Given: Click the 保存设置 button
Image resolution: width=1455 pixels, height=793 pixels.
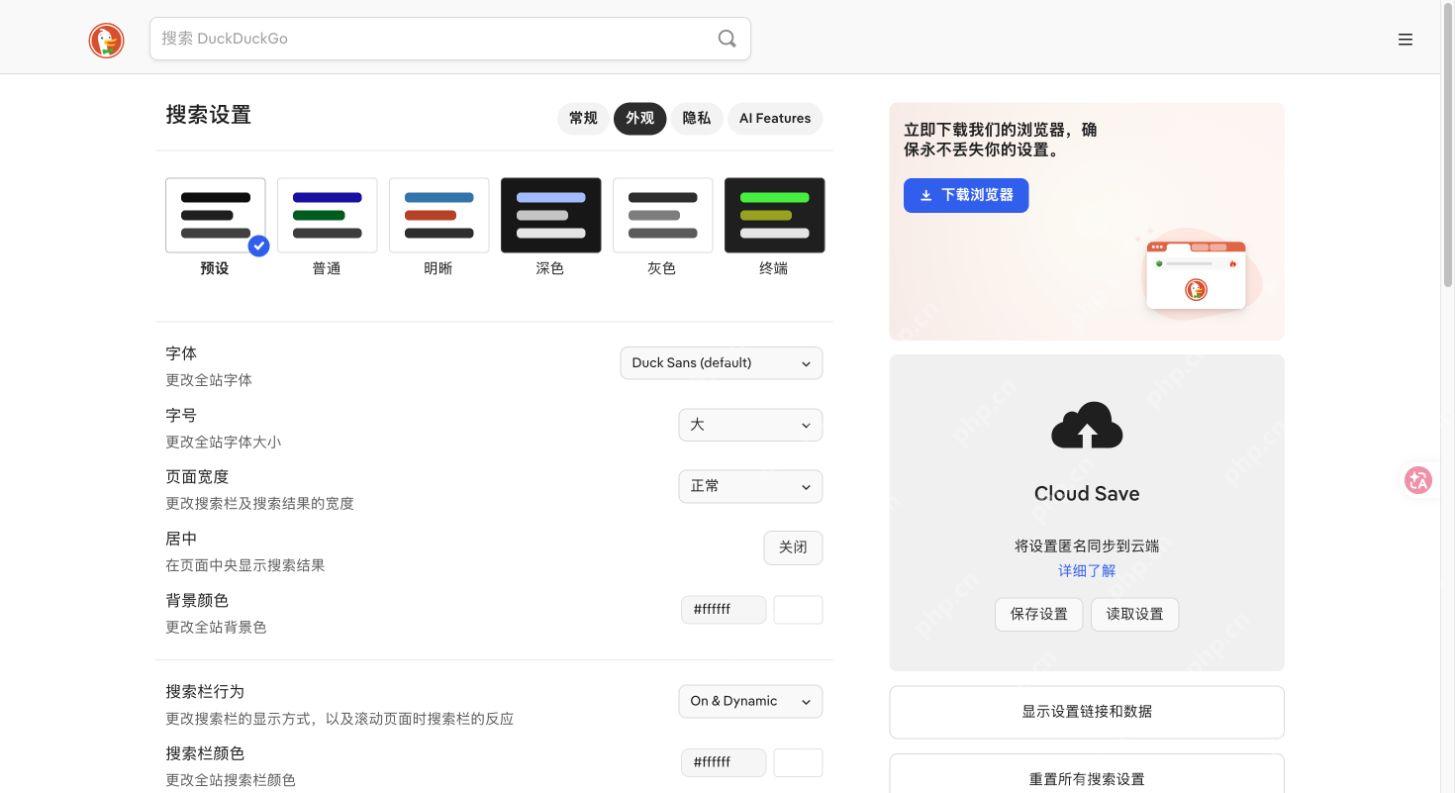Looking at the screenshot, I should coord(1039,614).
